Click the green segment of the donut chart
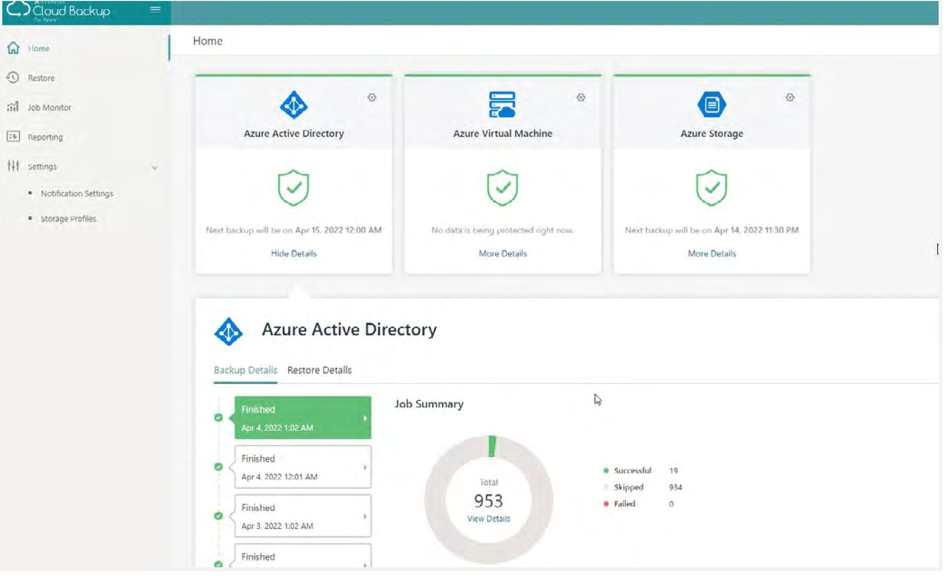The width and height of the screenshot is (950, 576). tap(493, 448)
